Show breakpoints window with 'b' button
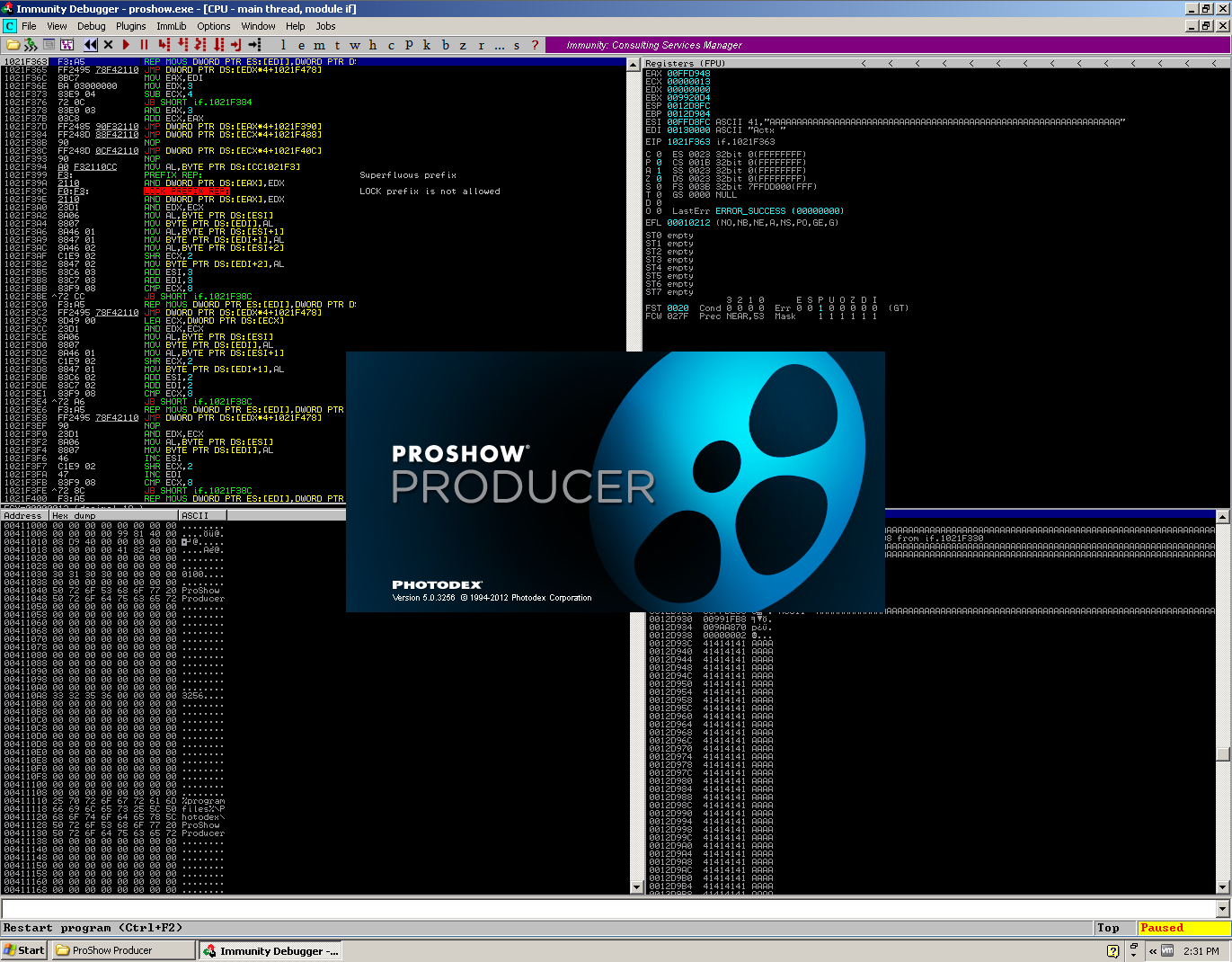Image resolution: width=1232 pixels, height=962 pixels. click(445, 45)
